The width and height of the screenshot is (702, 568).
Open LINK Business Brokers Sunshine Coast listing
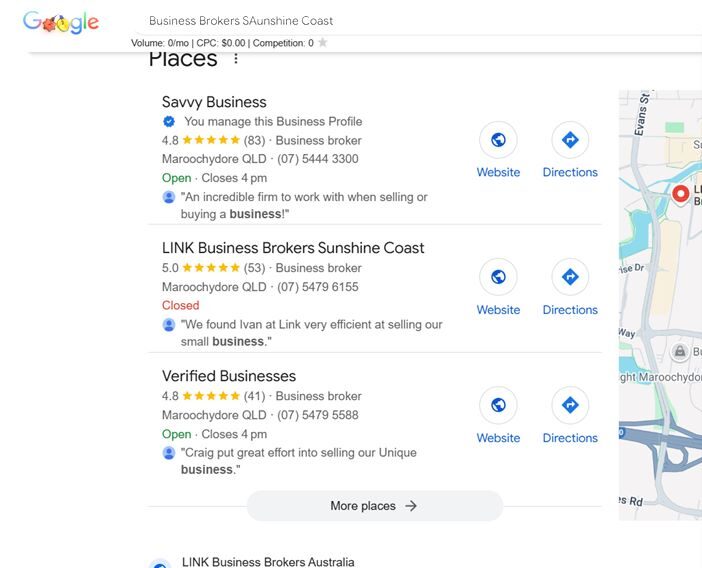293,248
